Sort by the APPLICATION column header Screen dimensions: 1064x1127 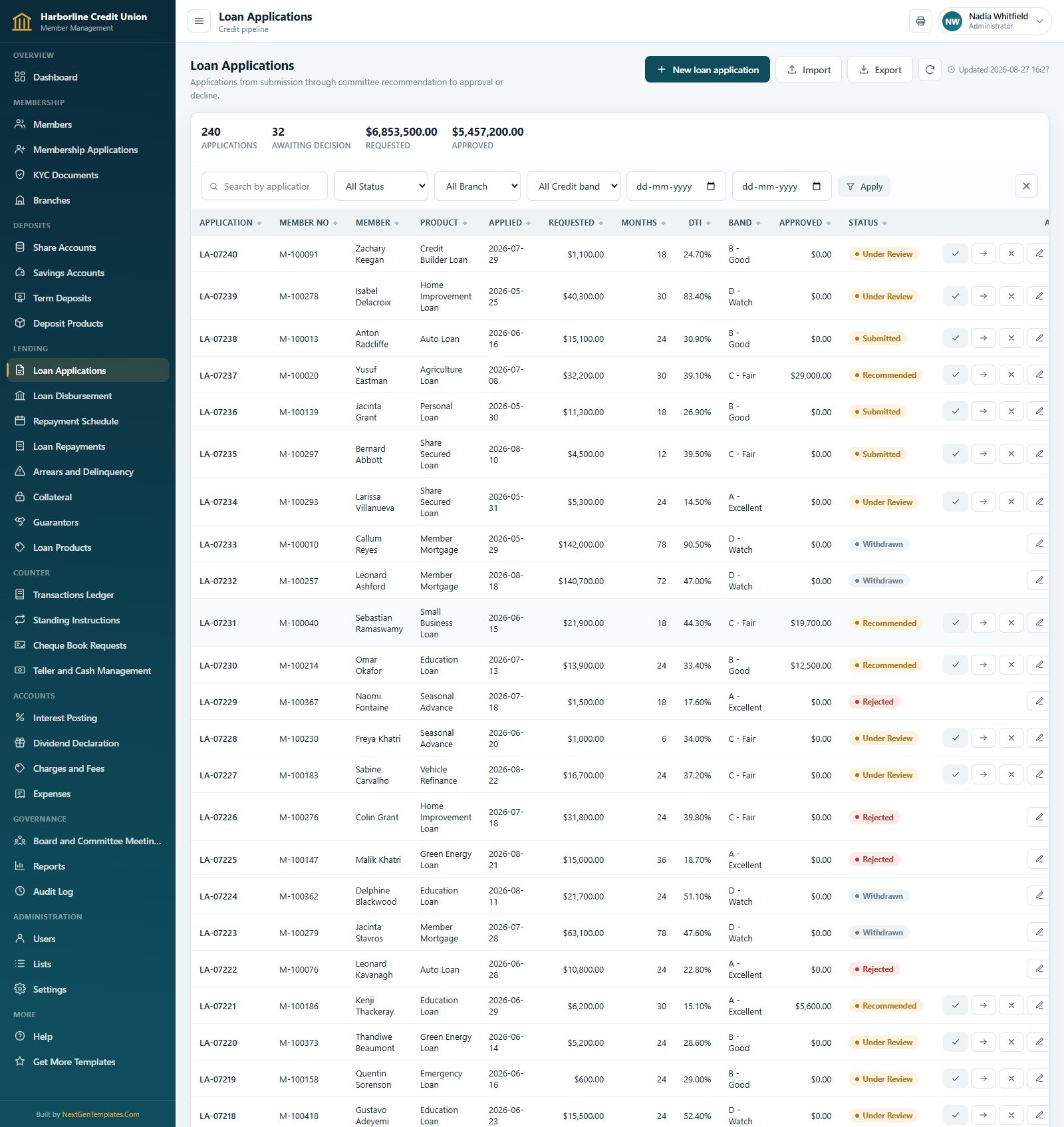click(230, 223)
